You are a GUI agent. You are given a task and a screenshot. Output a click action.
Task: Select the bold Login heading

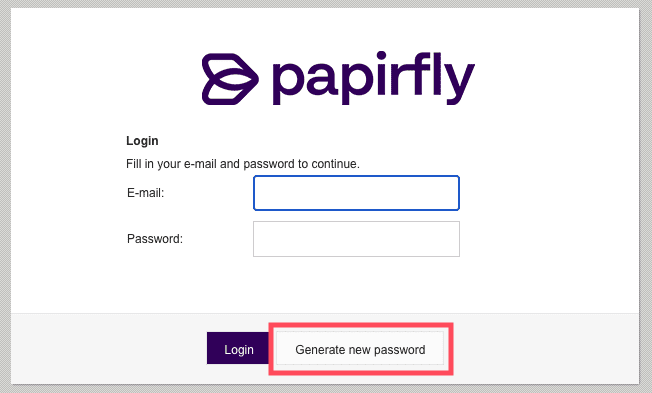pos(142,141)
